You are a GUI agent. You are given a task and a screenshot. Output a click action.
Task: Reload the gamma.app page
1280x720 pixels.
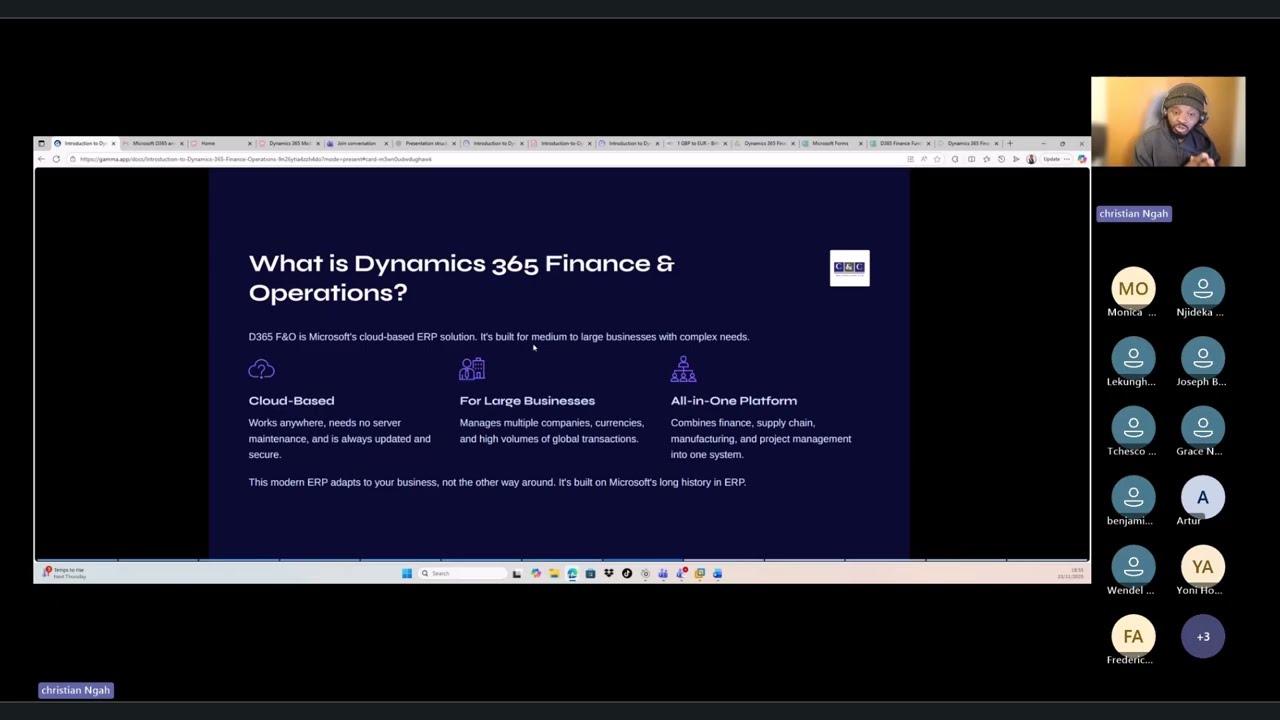[x=56, y=159]
